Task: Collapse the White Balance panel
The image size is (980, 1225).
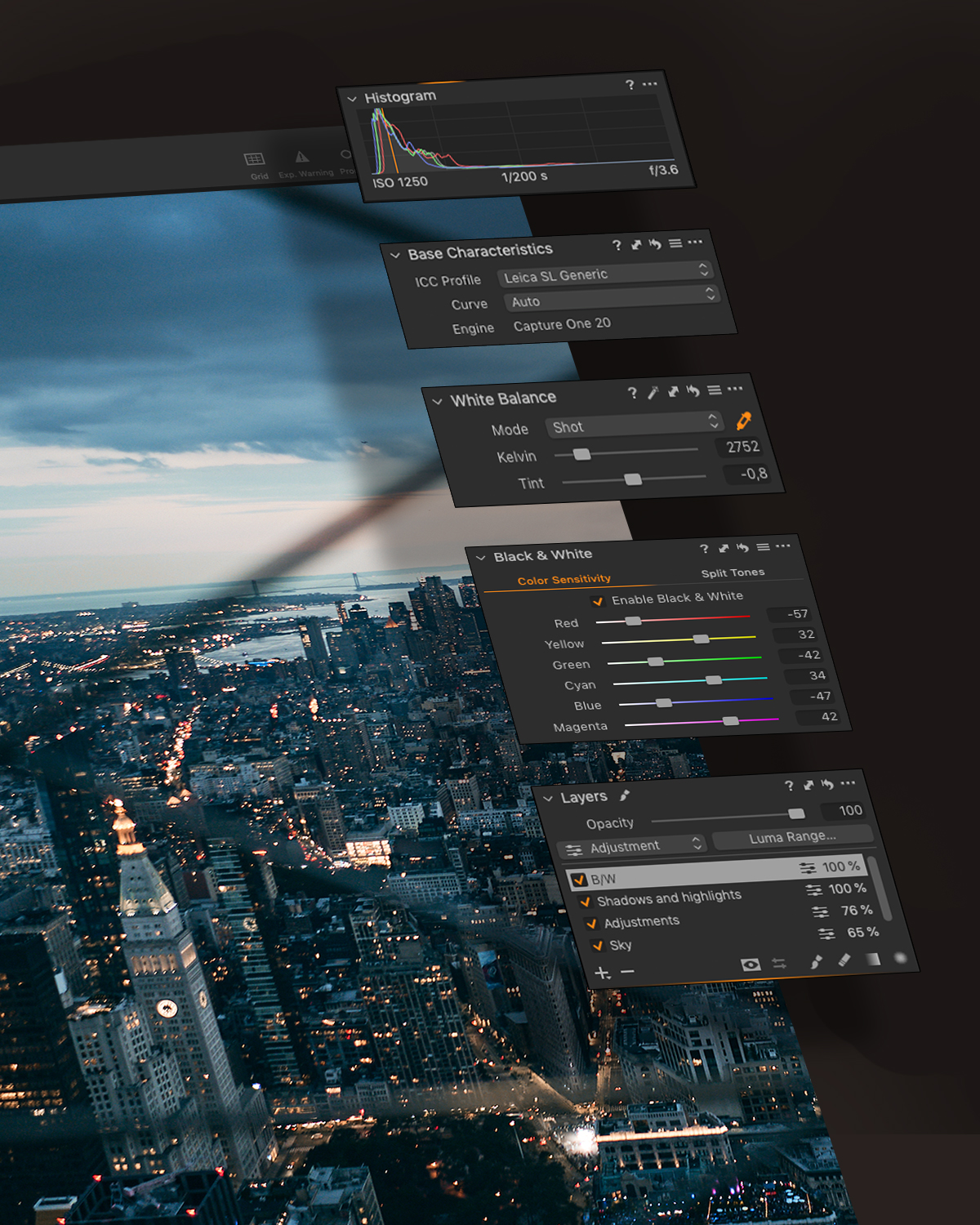Action: pyautogui.click(x=437, y=402)
